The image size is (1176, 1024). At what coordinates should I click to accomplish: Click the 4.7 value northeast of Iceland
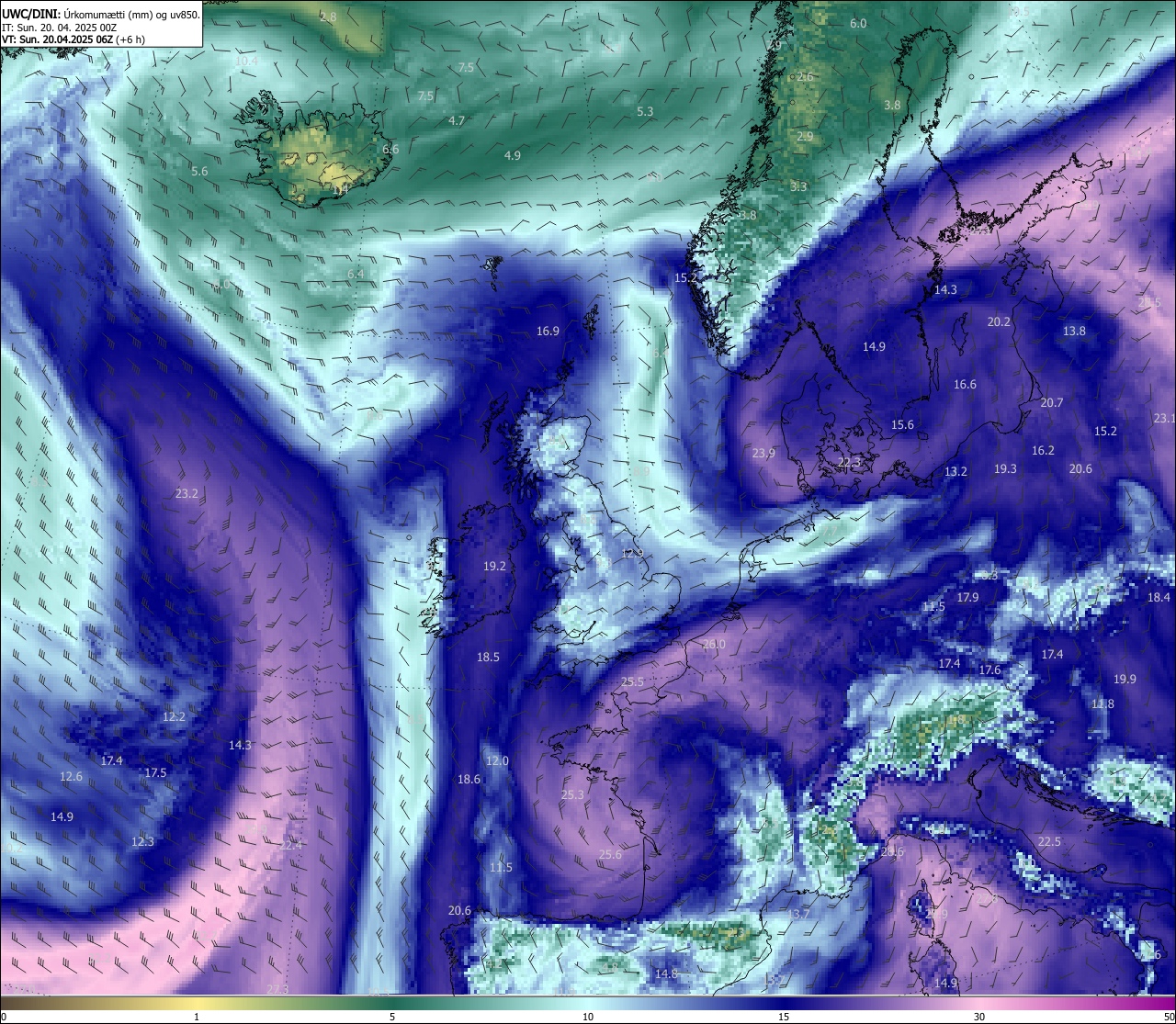pos(457,120)
